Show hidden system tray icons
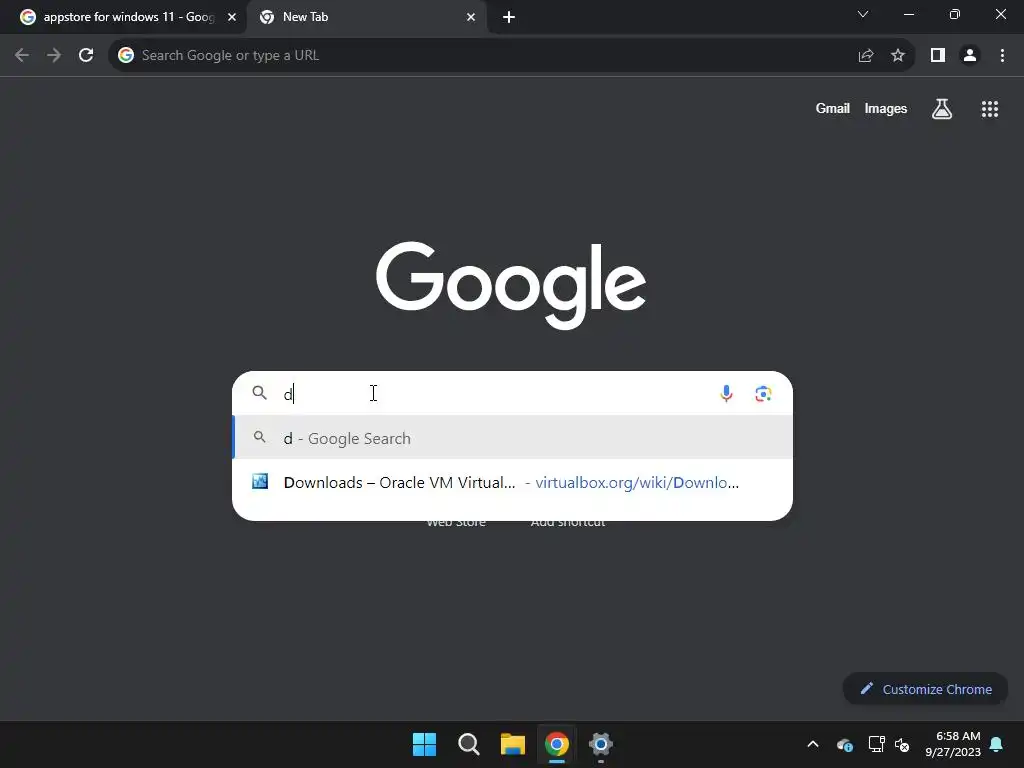The width and height of the screenshot is (1024, 768). point(813,744)
